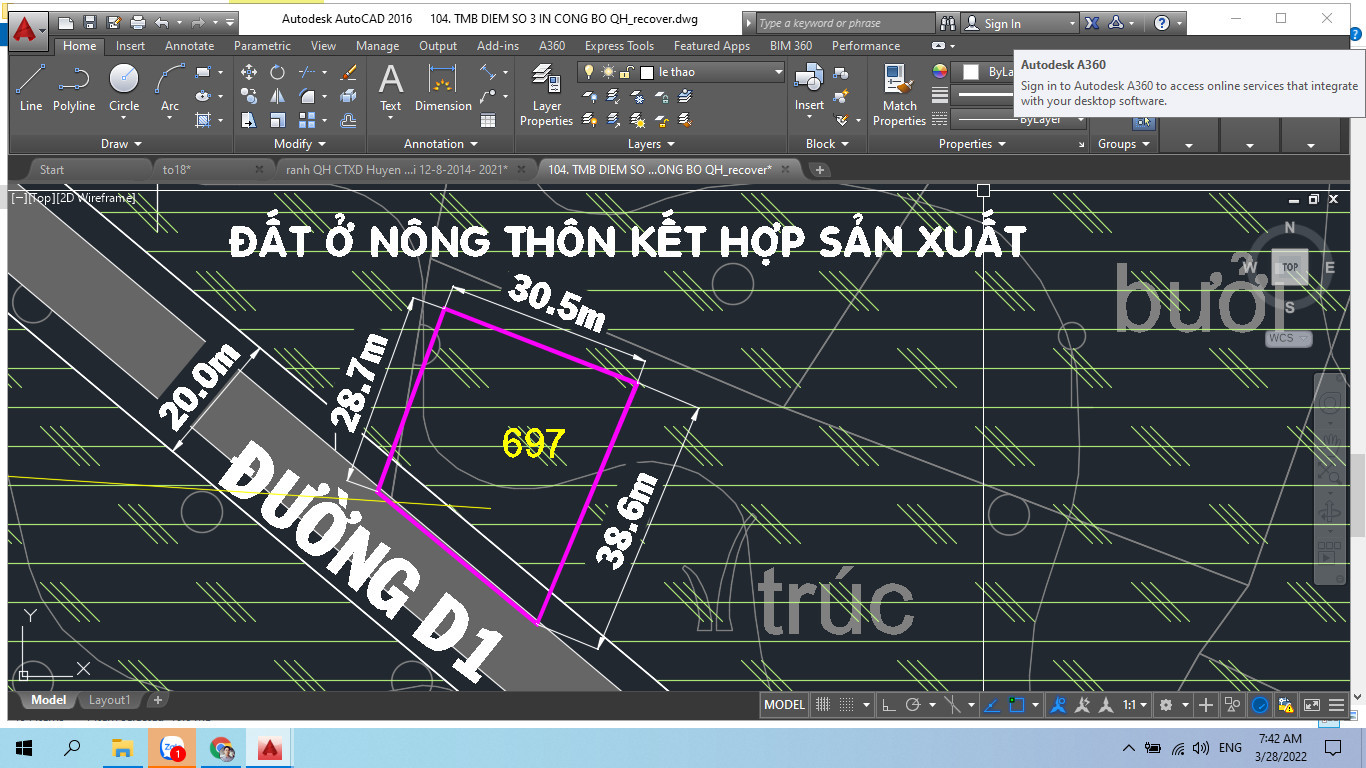Open Layer Properties manager

[546, 95]
